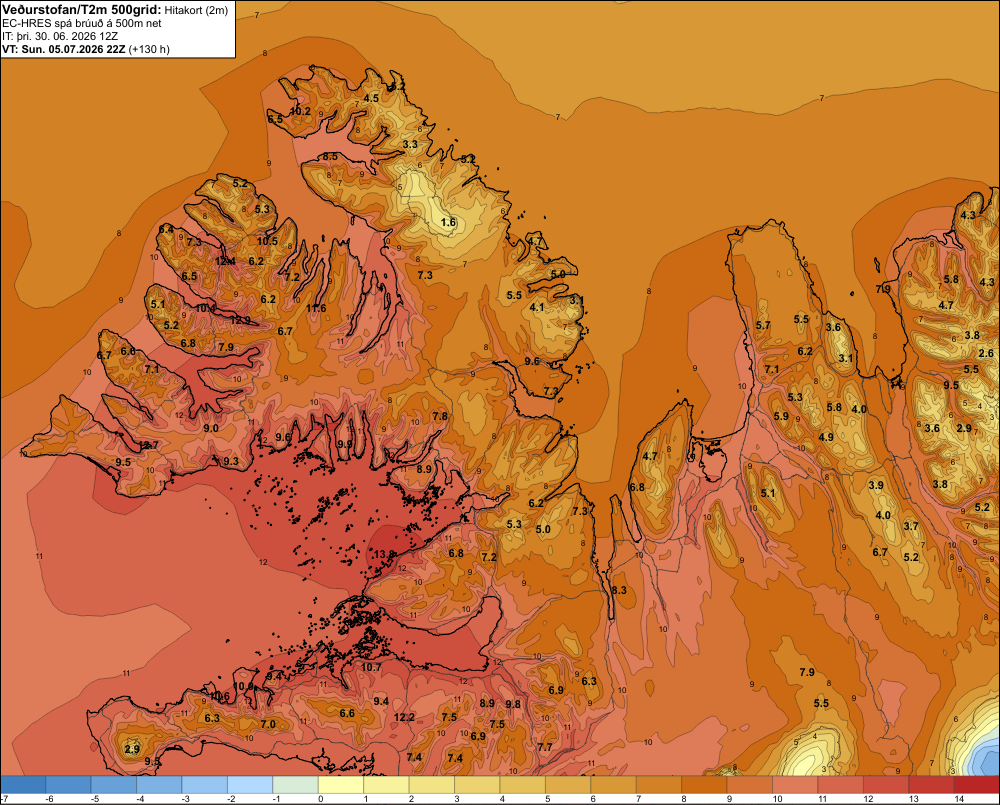Viewport: 1000px width, 805px height.
Task: Click the 10.2 temperature label near the northern tip
Action: [x=300, y=111]
